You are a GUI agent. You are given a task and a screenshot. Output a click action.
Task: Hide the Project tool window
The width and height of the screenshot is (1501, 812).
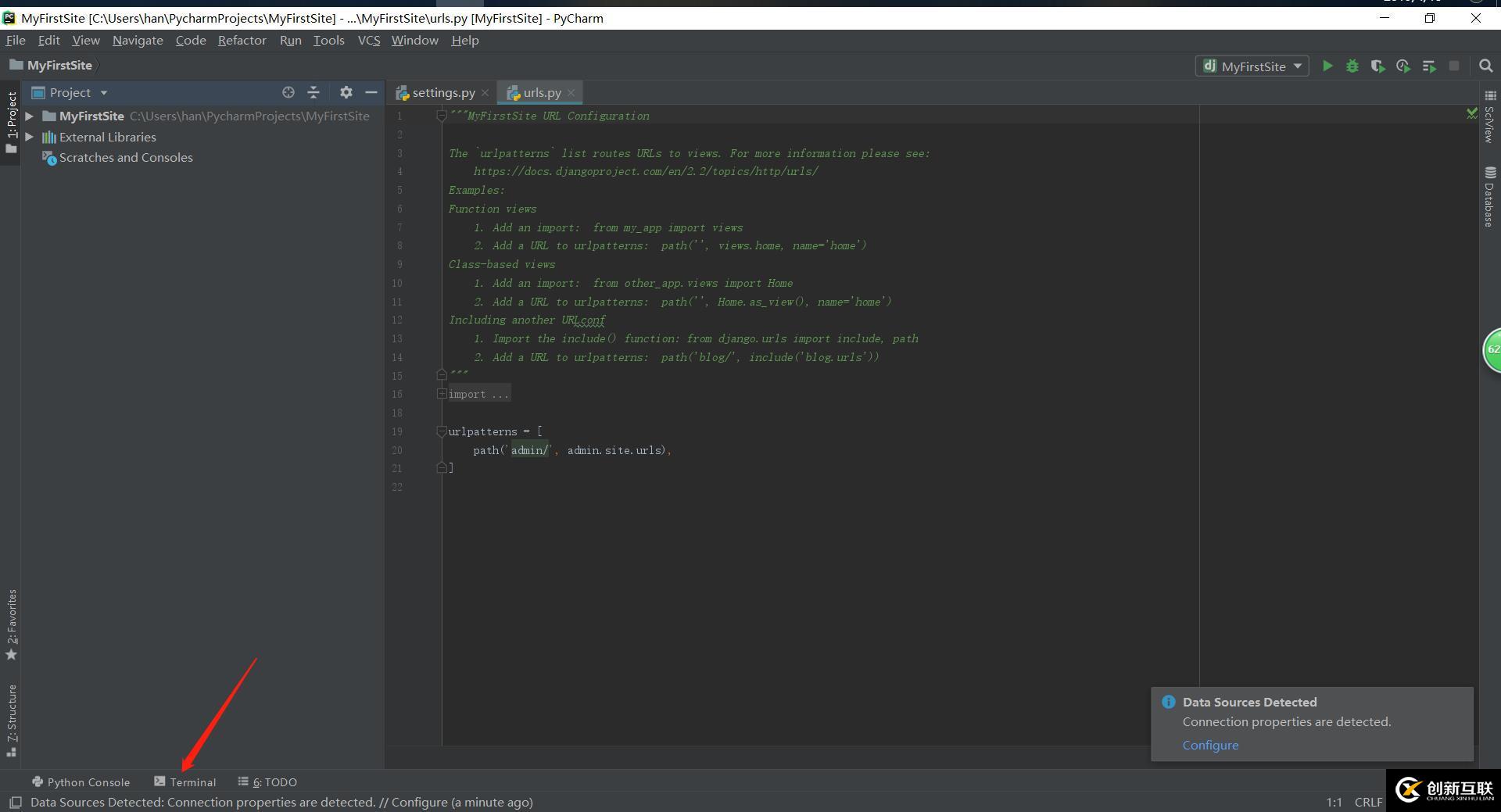(371, 92)
